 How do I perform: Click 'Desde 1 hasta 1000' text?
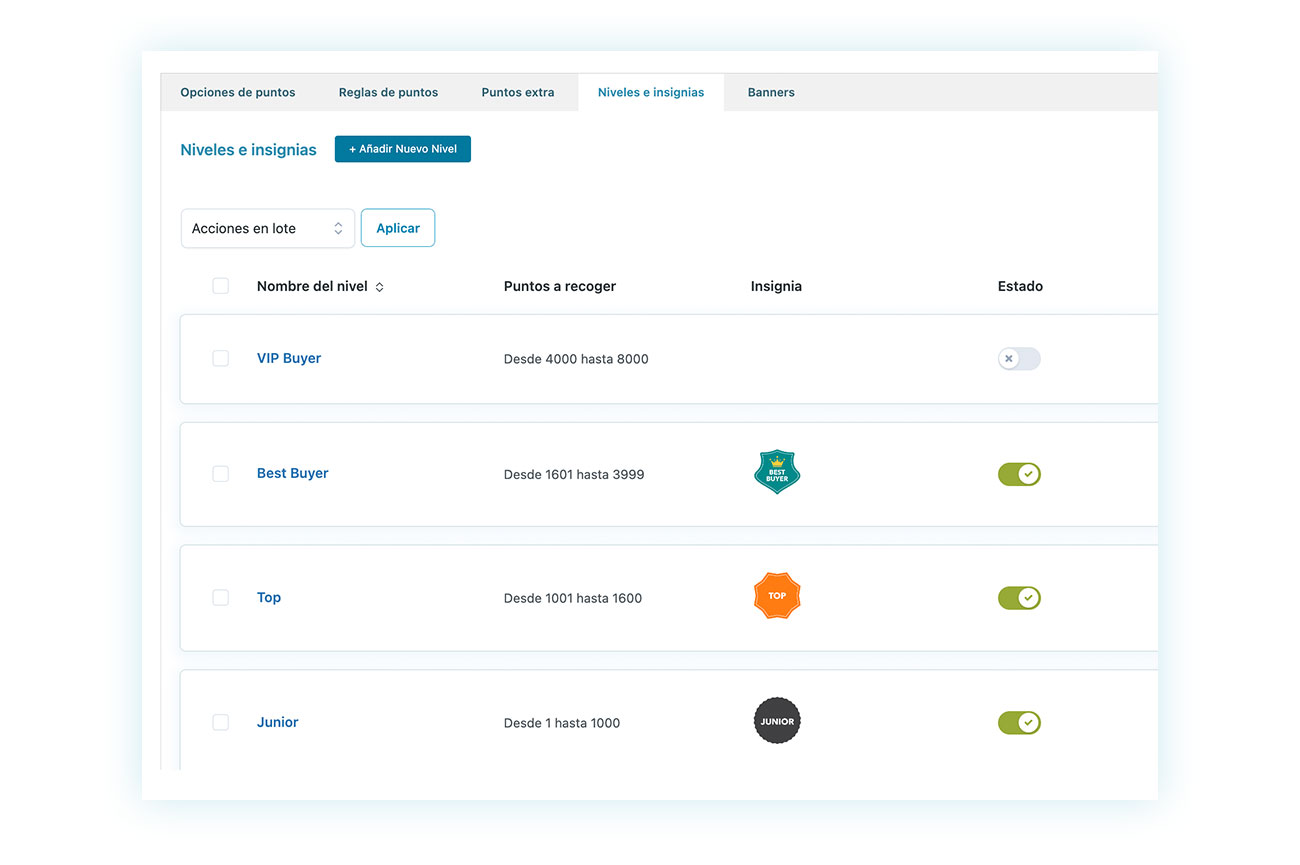click(562, 723)
